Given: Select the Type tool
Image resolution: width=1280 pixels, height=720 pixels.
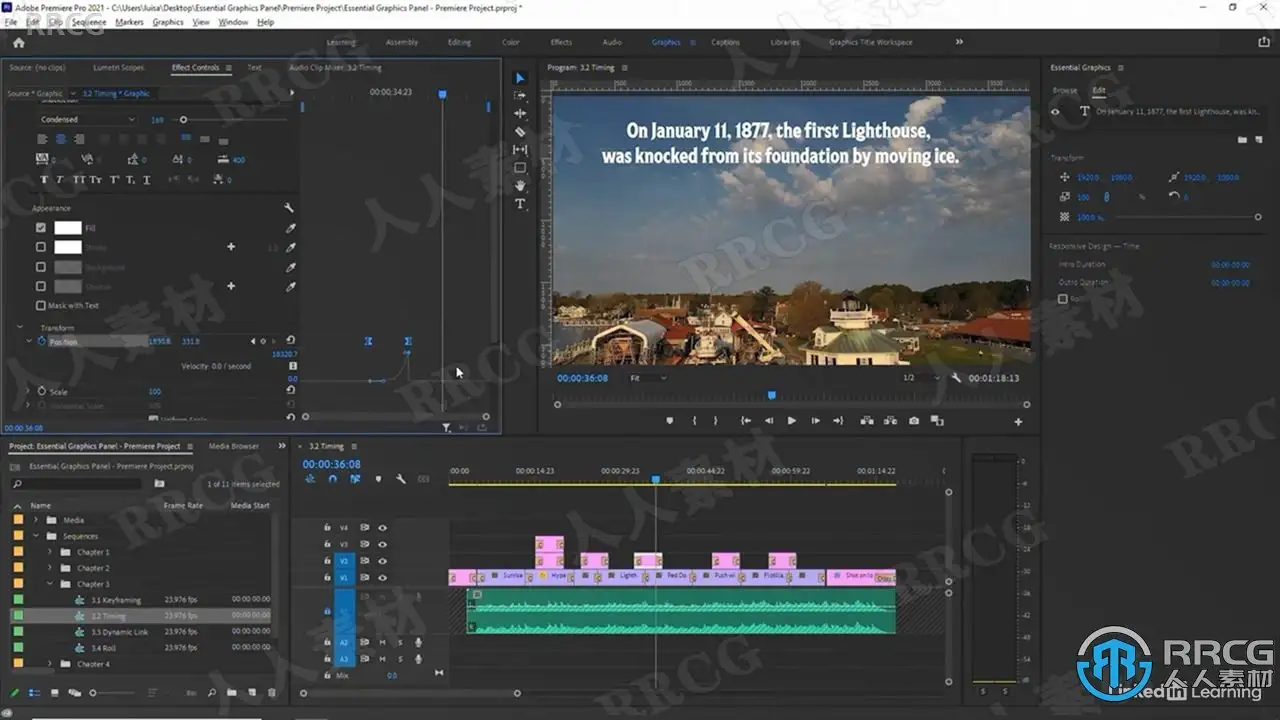Looking at the screenshot, I should pos(520,204).
